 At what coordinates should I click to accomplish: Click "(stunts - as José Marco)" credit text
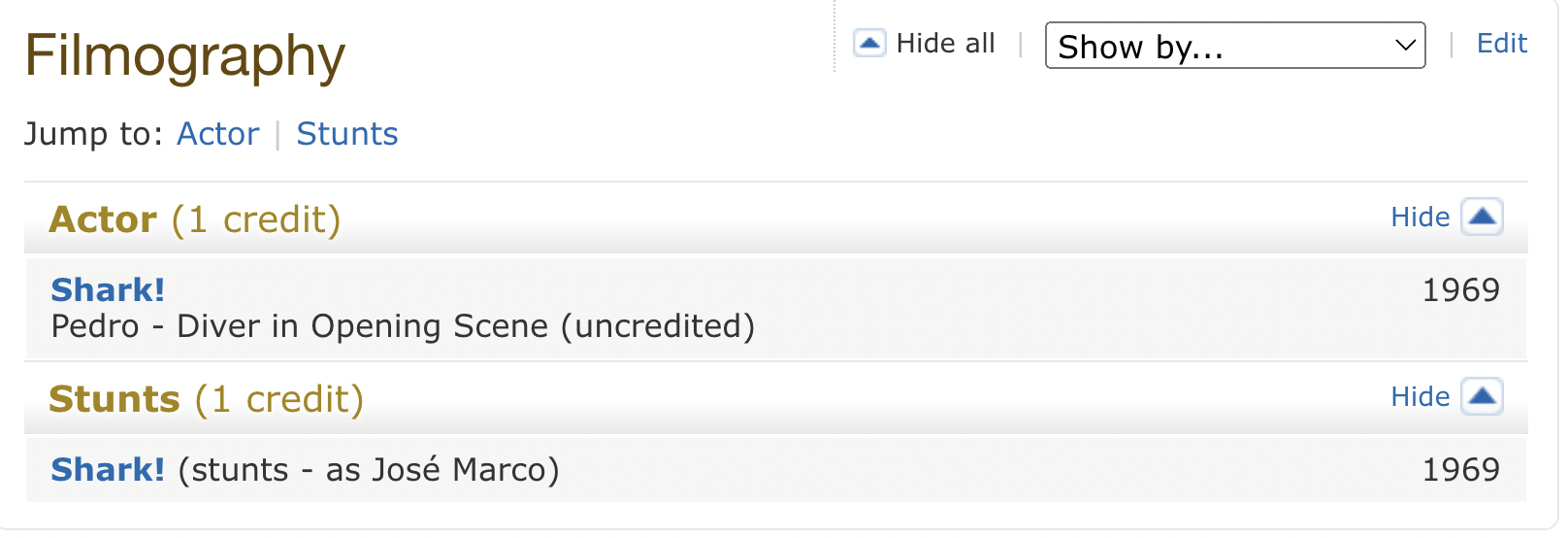point(369,471)
